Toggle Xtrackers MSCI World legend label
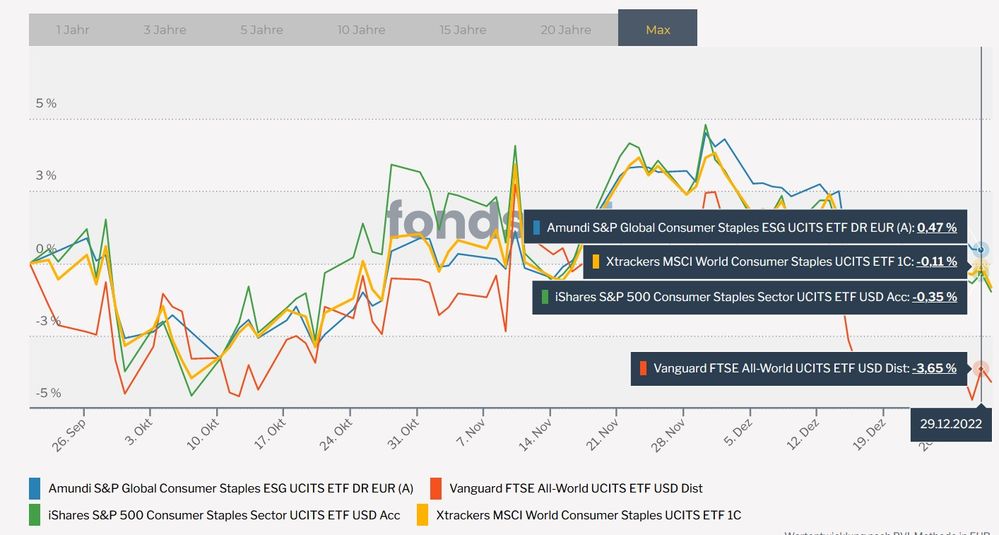 (595, 514)
